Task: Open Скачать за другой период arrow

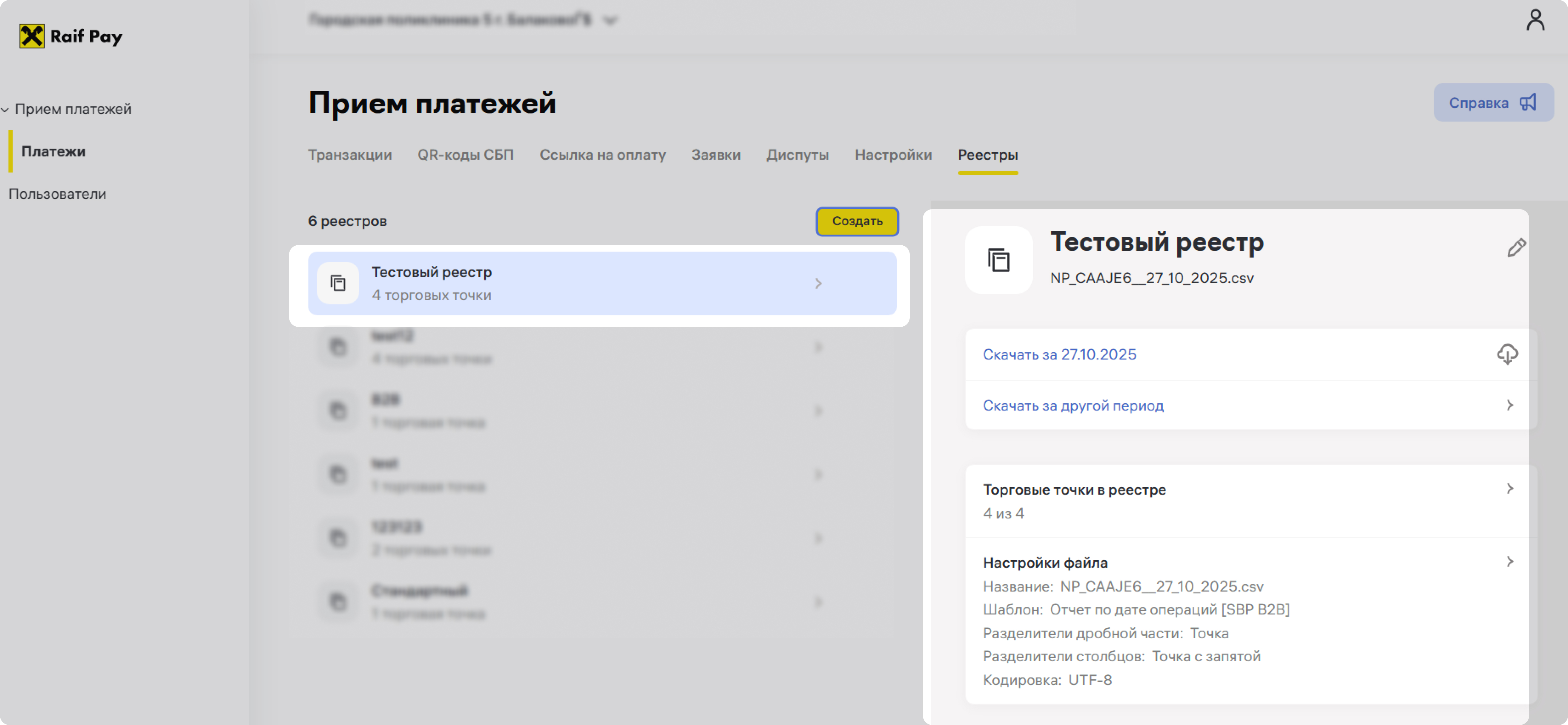Action: (1509, 405)
